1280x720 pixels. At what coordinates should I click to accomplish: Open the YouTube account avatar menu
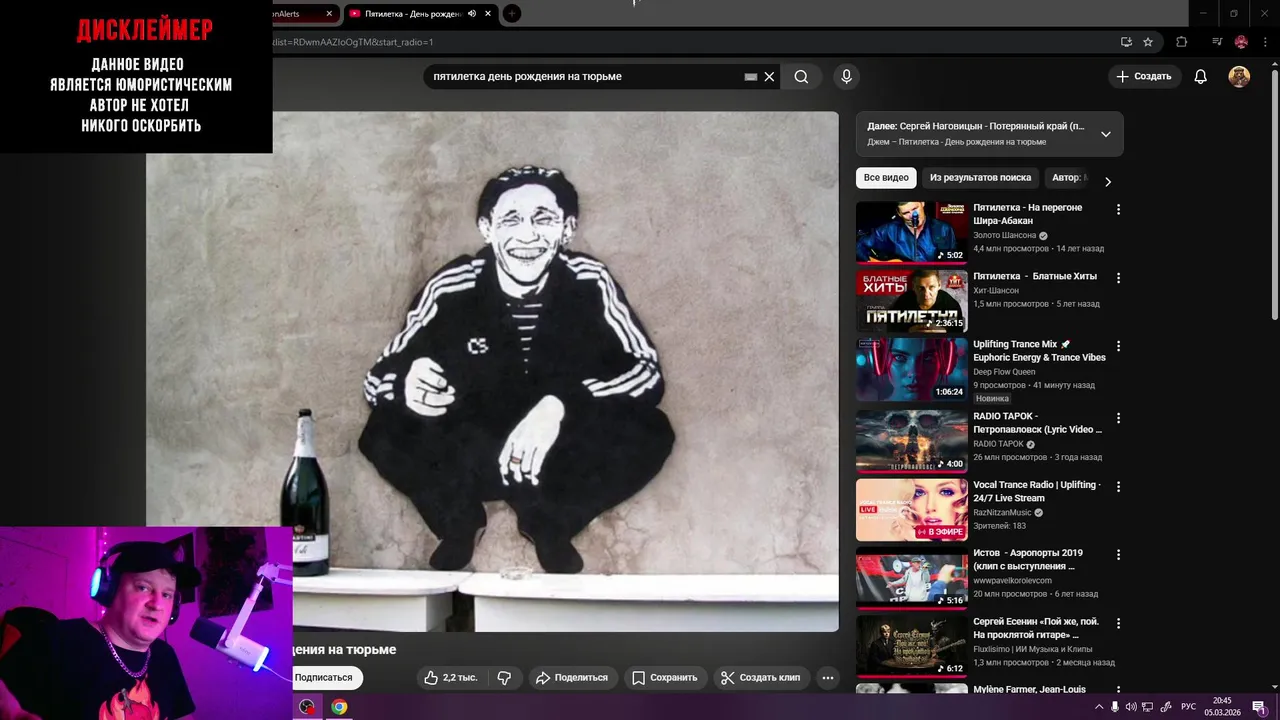coord(1239,77)
